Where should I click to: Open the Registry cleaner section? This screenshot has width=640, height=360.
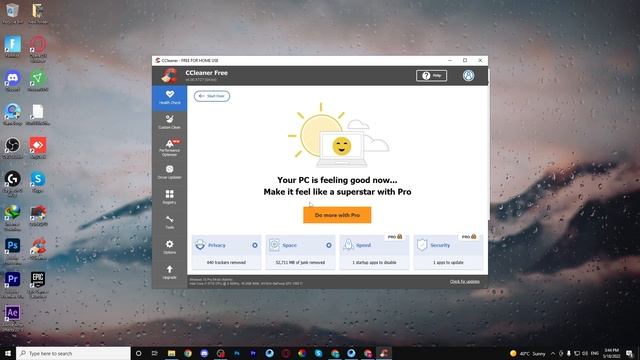pyautogui.click(x=169, y=197)
